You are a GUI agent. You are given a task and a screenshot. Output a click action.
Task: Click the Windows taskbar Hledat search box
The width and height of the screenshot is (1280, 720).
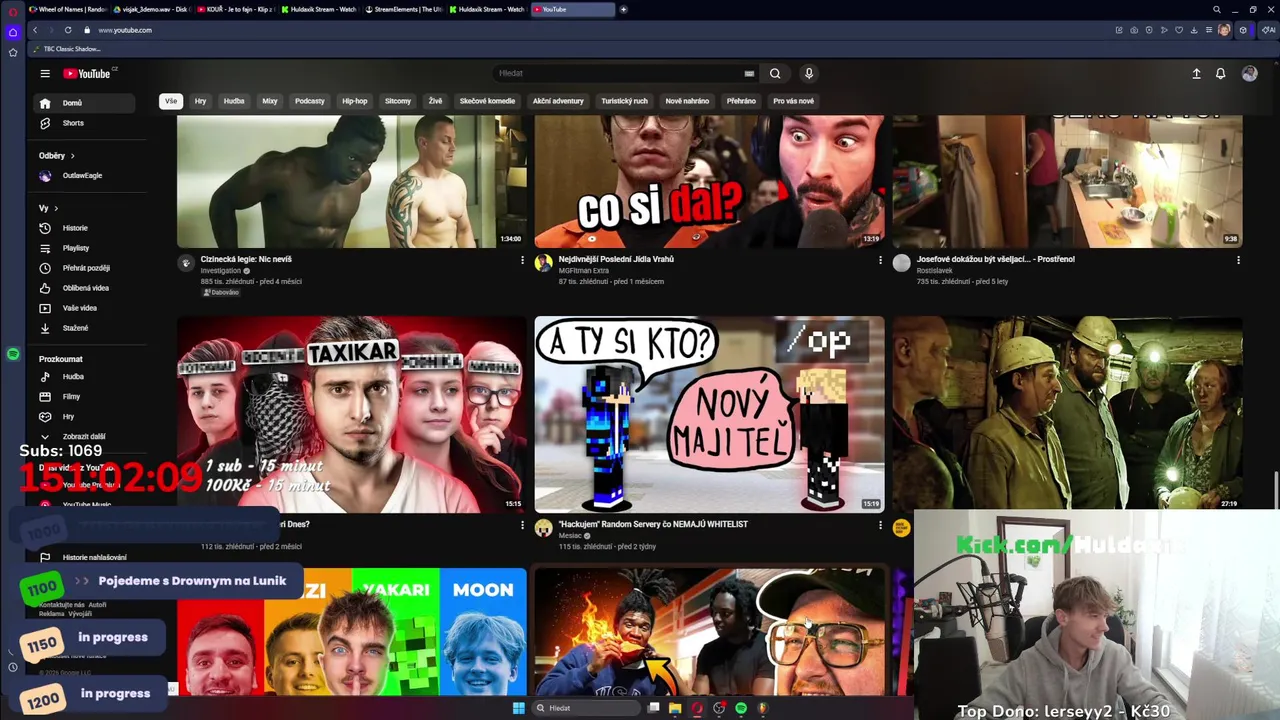coord(585,708)
